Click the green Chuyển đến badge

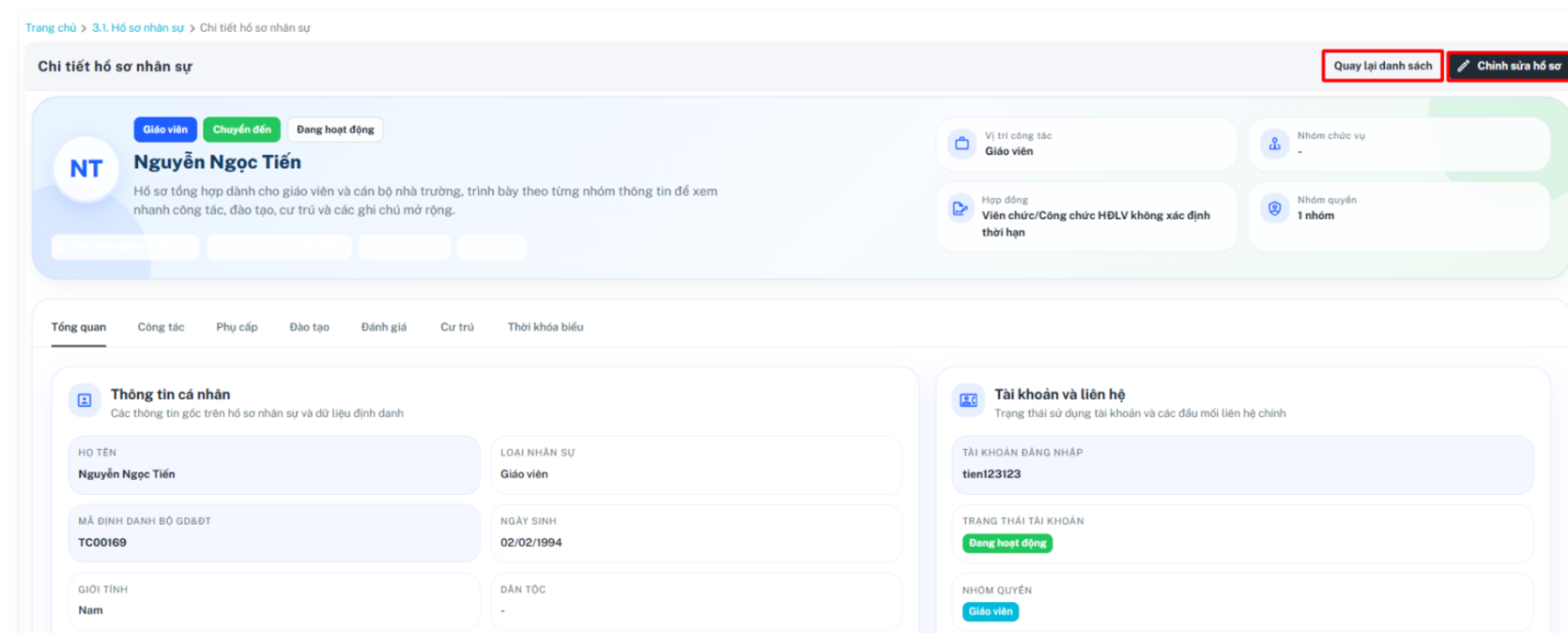point(242,130)
